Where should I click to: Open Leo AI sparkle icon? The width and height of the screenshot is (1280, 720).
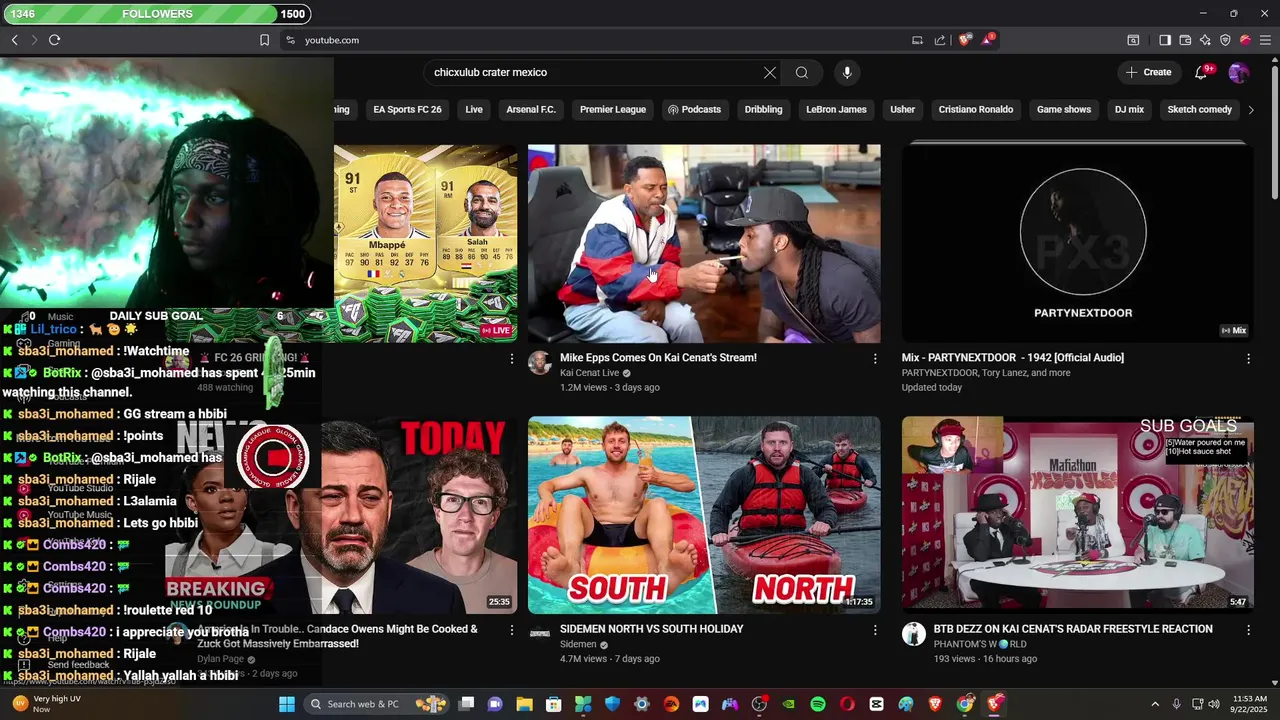1205,40
